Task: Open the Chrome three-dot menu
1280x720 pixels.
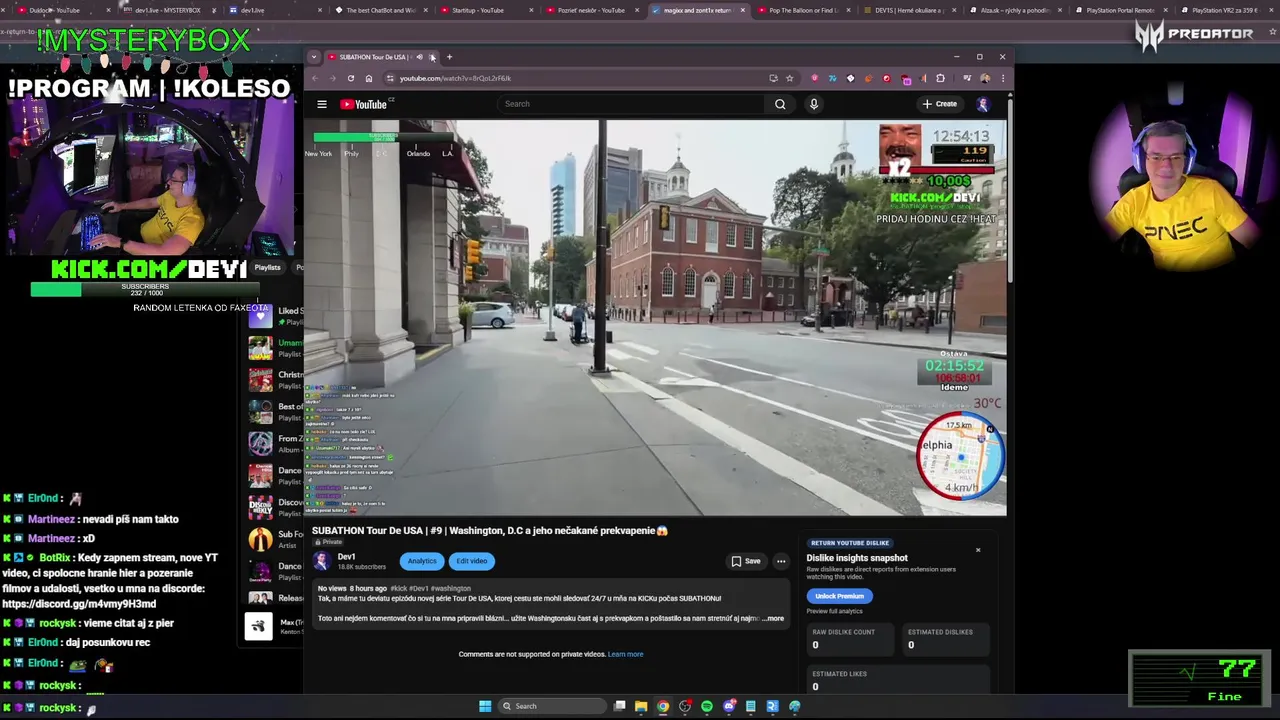Action: [x=1002, y=78]
